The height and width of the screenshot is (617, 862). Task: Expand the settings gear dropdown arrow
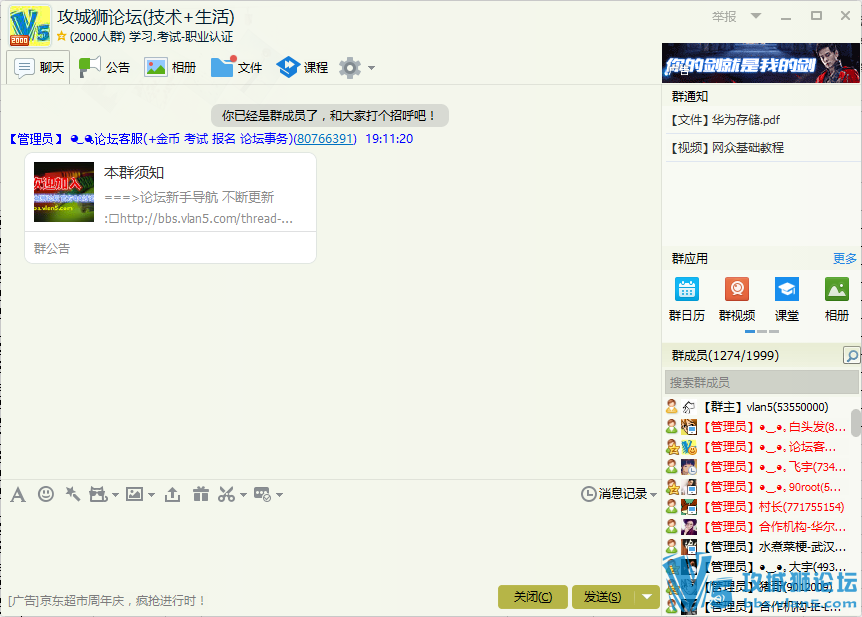point(372,68)
